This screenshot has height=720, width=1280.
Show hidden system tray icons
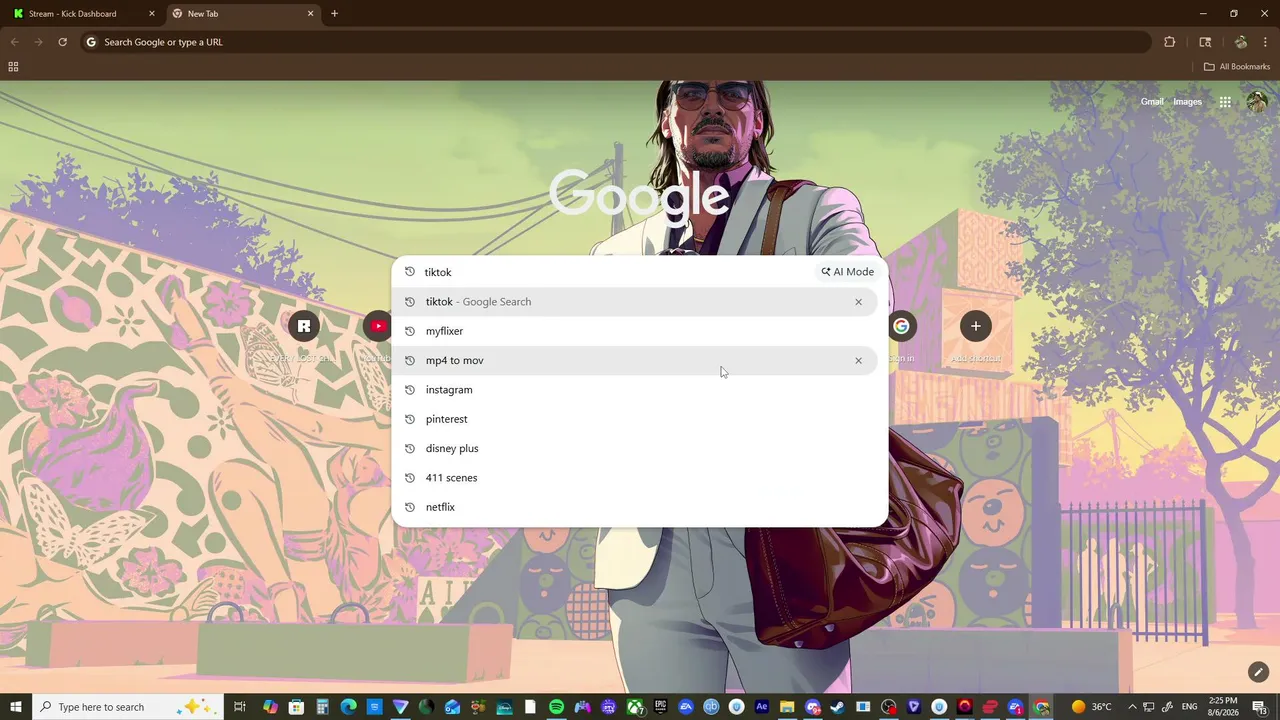pyautogui.click(x=1132, y=707)
